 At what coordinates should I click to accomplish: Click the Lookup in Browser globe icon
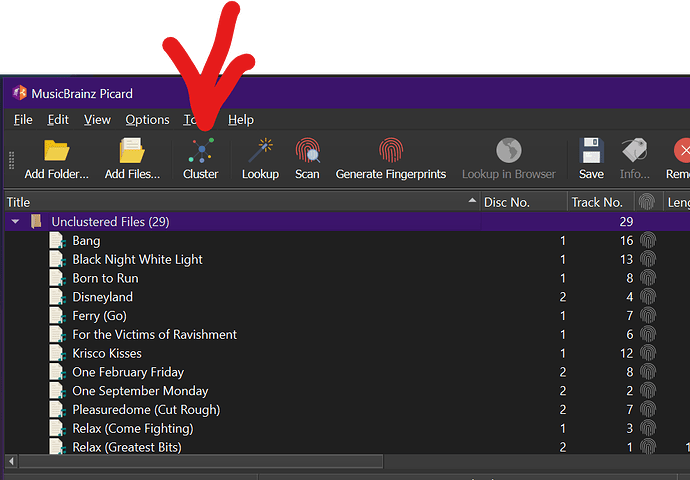[509, 150]
